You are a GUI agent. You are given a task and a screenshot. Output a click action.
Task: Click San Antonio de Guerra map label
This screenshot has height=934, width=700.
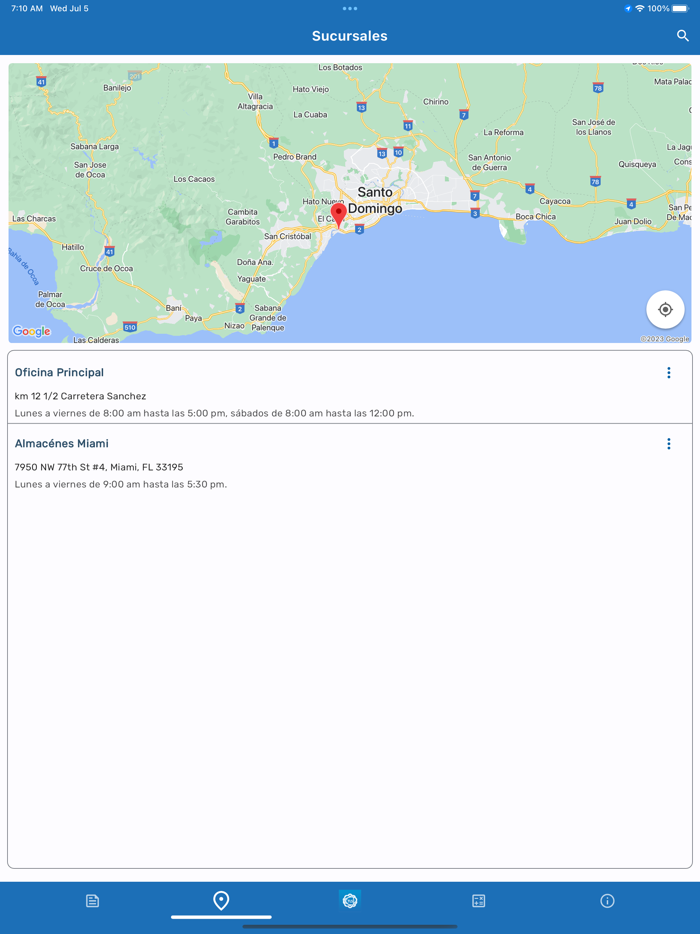[490, 163]
